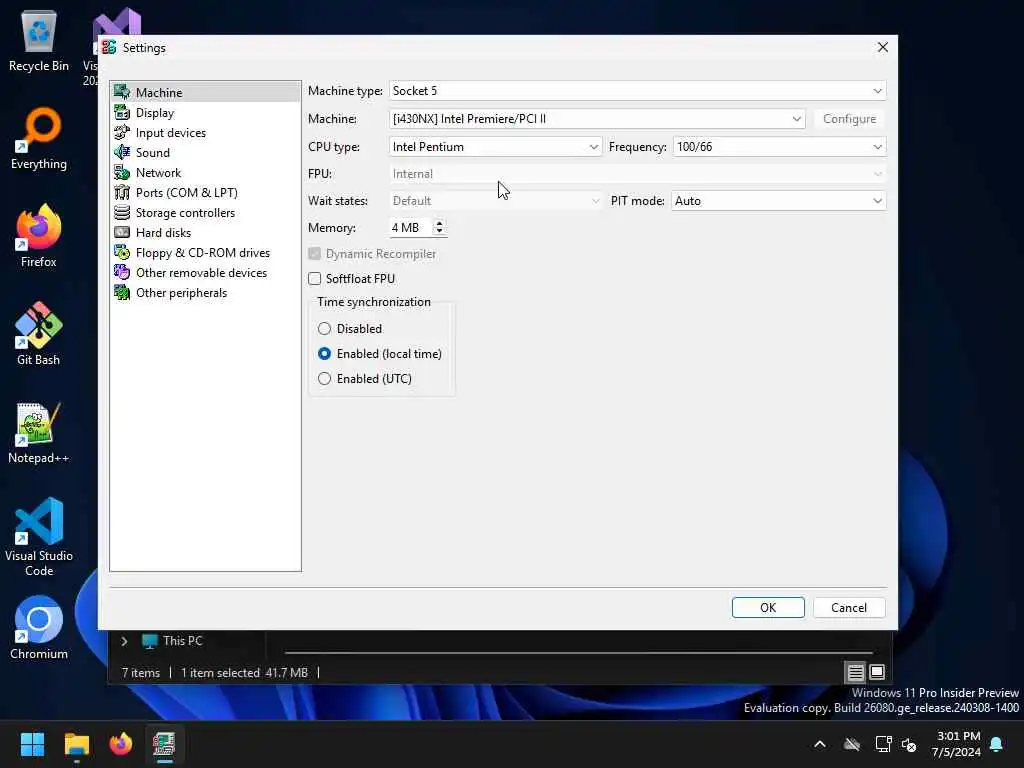Open the CPU type dropdown
Image resolution: width=1024 pixels, height=768 pixels.
[x=495, y=147]
